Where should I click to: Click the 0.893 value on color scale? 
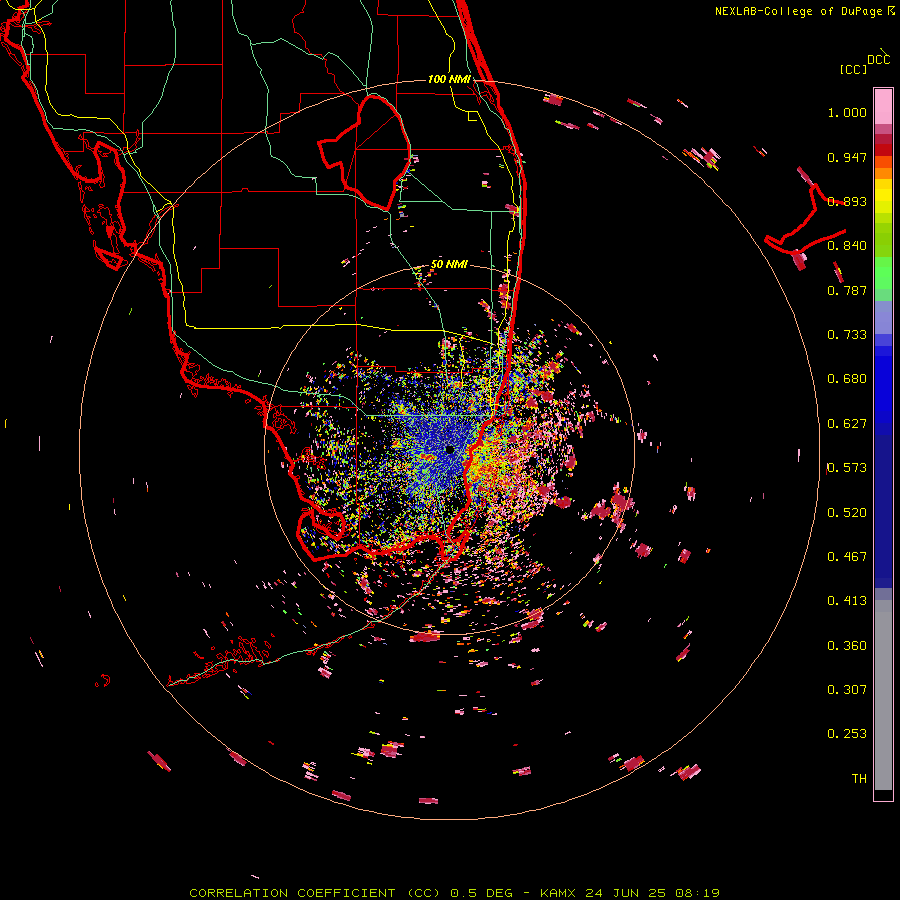tap(847, 201)
